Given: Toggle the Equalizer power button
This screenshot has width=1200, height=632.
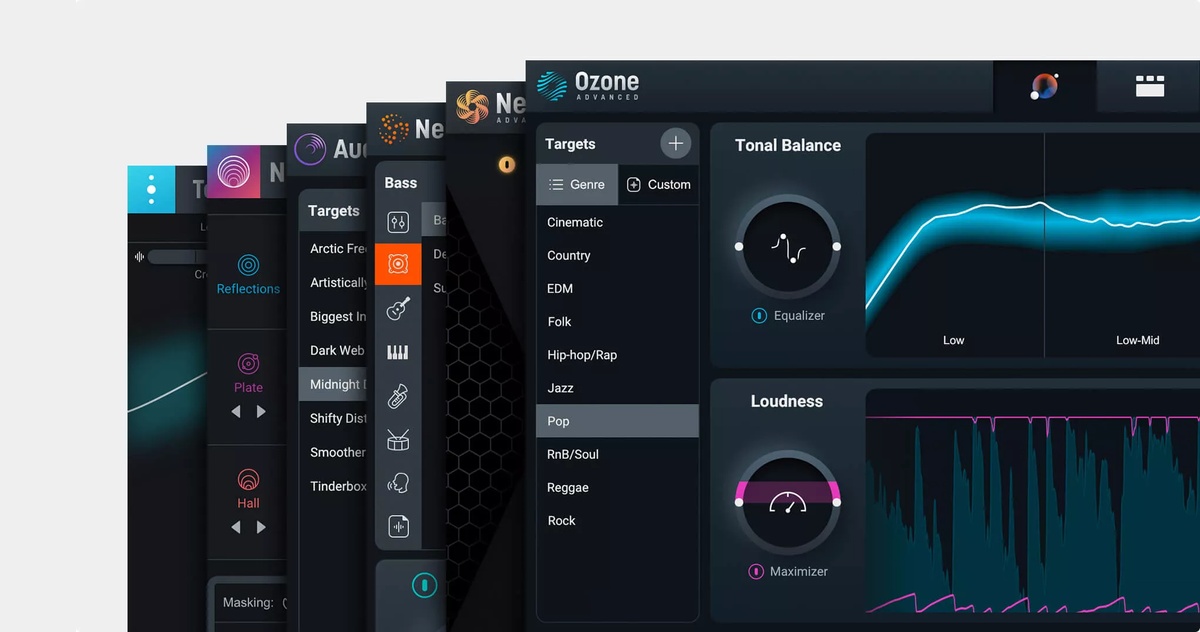Looking at the screenshot, I should (759, 316).
